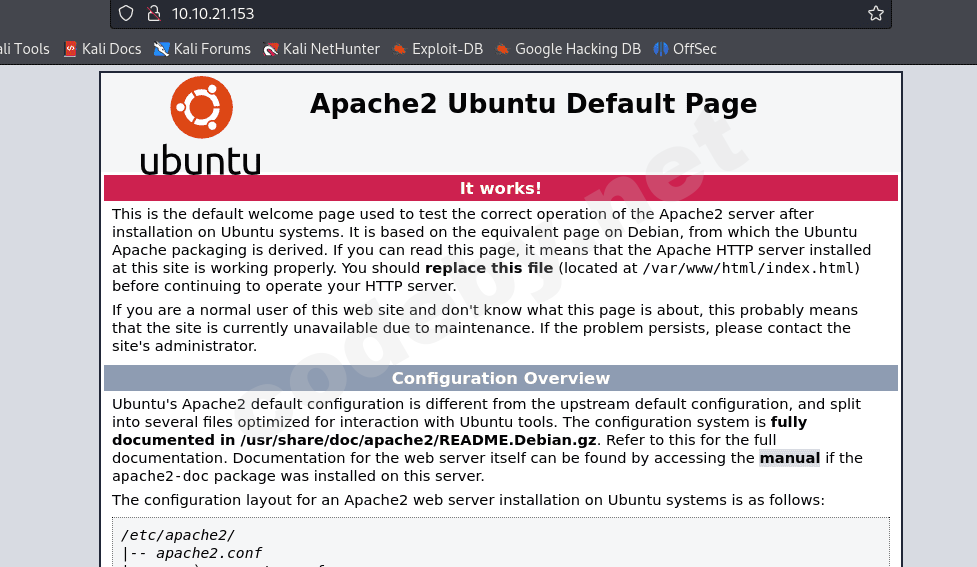977x567 pixels.
Task: Click the "Apache2 Ubuntu Default Page" heading
Action: click(x=533, y=104)
